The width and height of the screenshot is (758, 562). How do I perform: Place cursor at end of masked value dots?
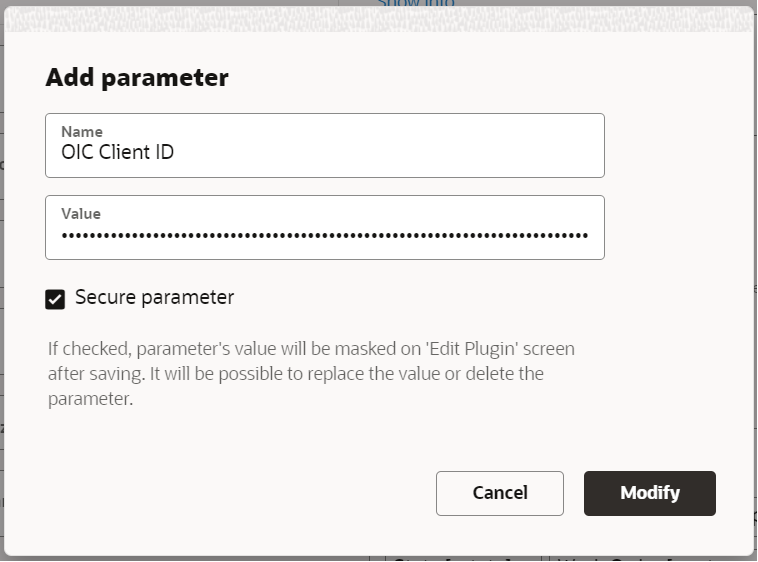pyautogui.click(x=588, y=236)
